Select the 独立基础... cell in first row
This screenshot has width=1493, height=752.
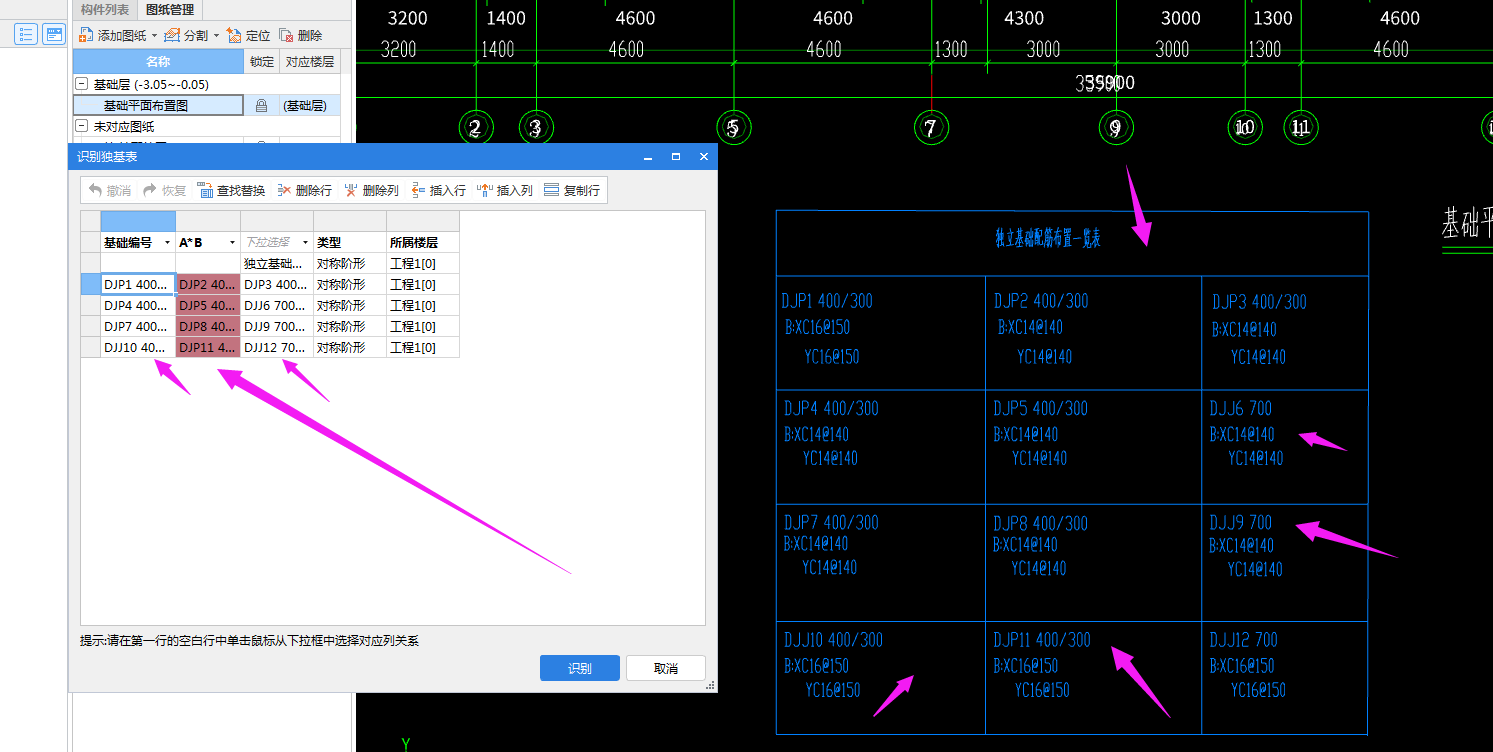click(277, 263)
